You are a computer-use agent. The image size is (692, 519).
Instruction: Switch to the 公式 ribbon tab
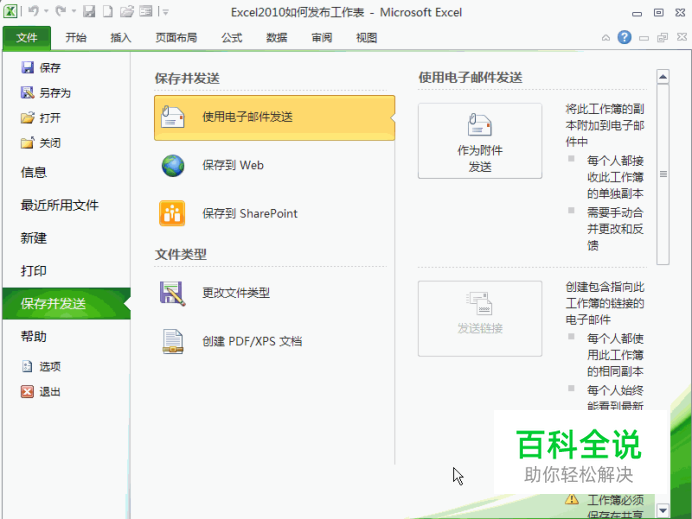pos(232,38)
